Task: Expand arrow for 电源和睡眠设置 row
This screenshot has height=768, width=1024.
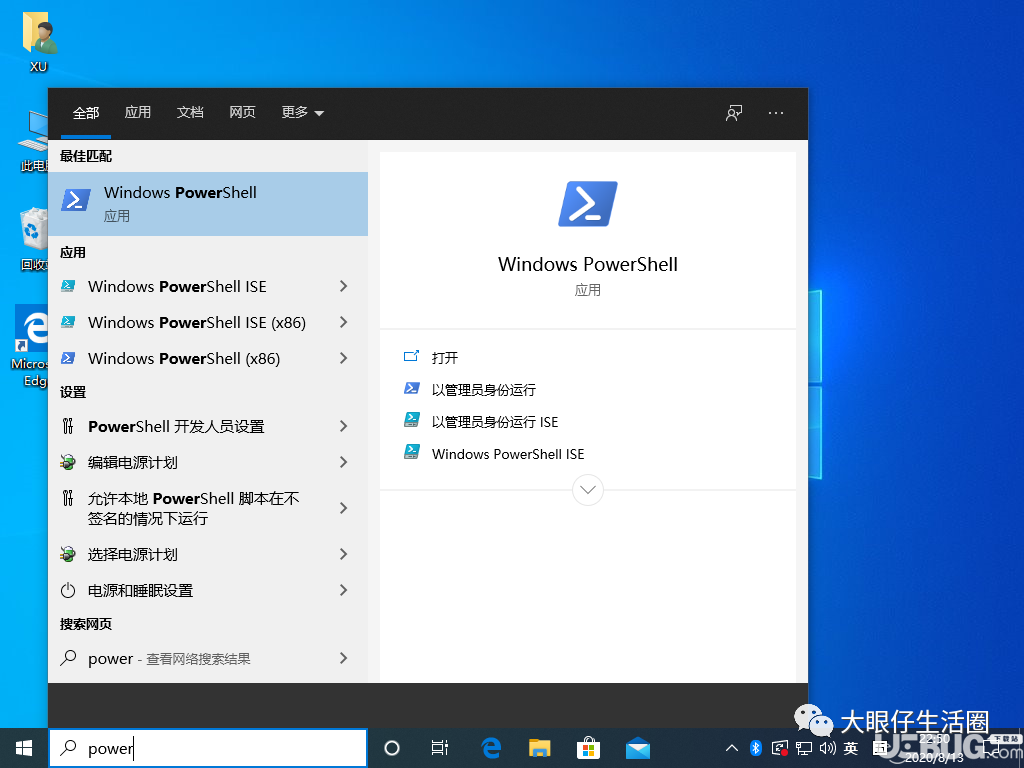Action: click(344, 590)
